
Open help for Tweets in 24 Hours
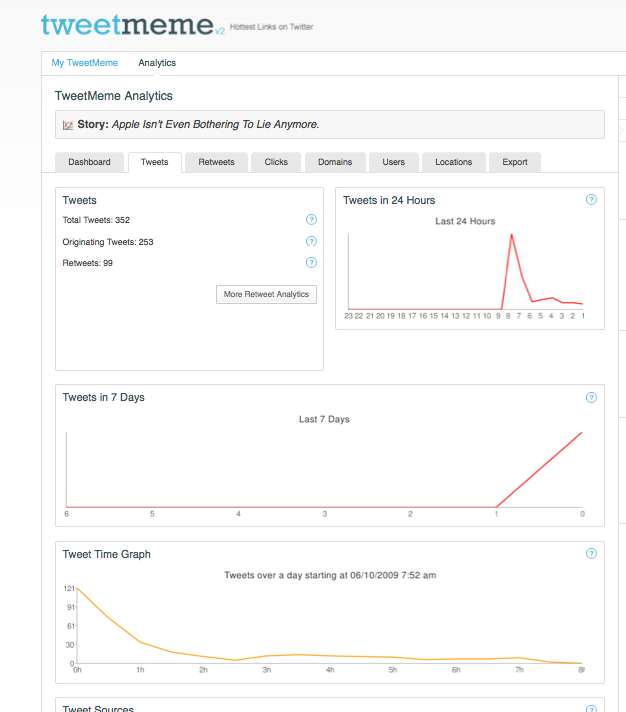[x=591, y=200]
